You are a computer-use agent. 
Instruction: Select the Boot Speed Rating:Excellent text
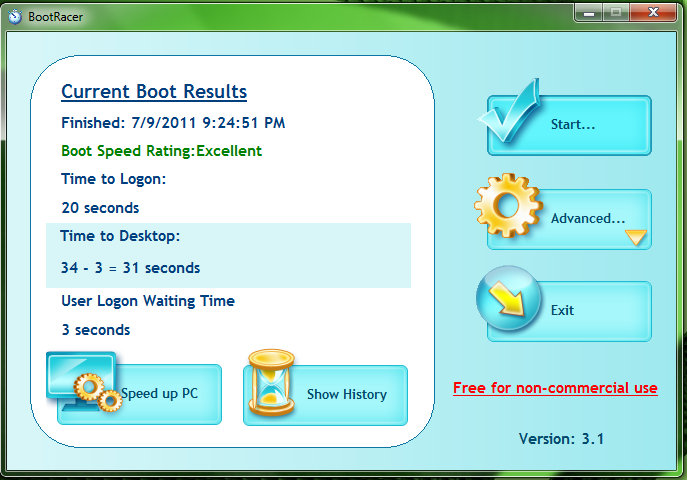pos(161,151)
